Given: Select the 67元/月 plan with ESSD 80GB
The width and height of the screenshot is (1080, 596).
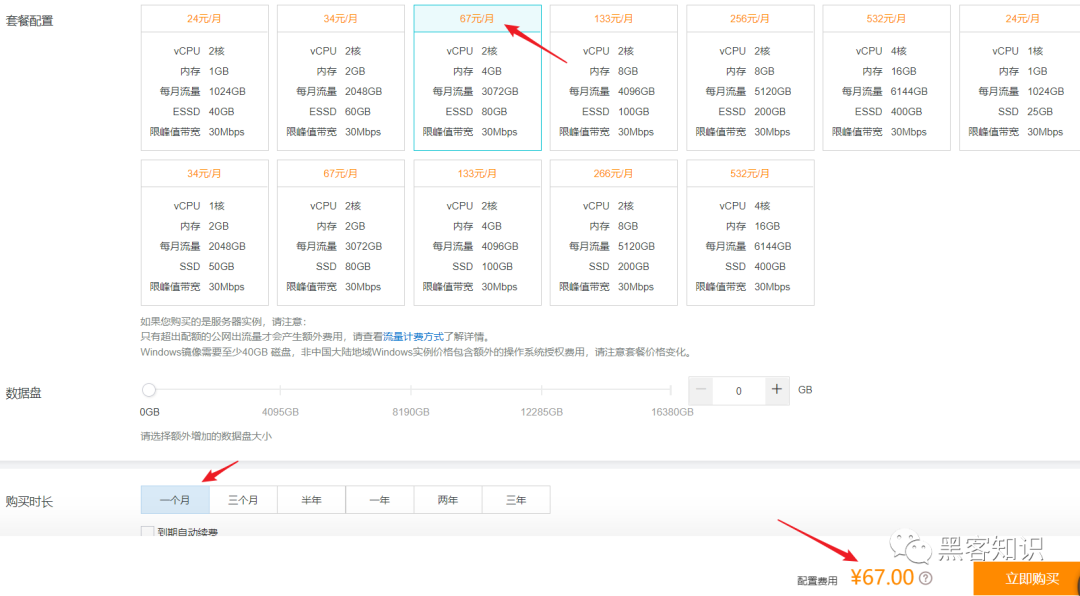Looking at the screenshot, I should point(477,78).
